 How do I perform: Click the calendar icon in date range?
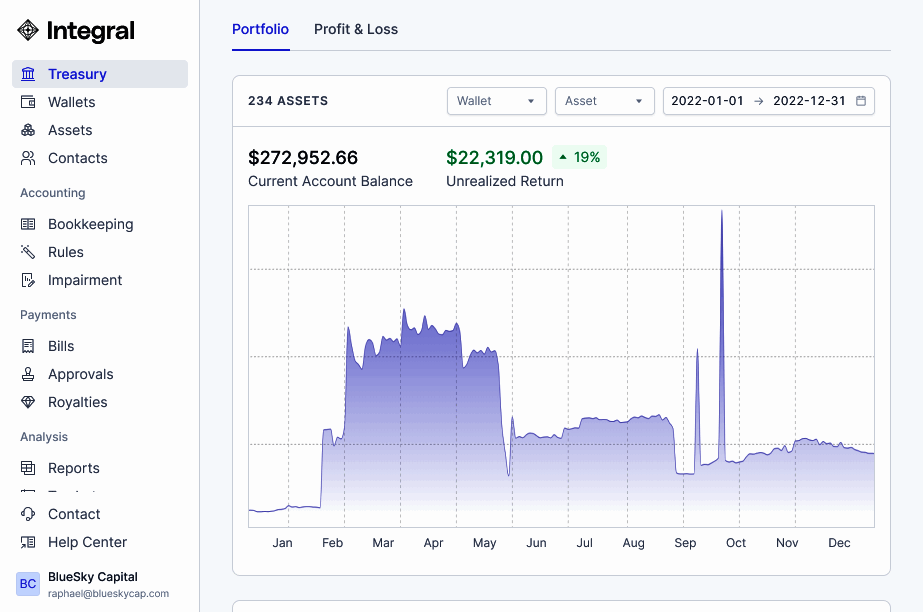861,101
